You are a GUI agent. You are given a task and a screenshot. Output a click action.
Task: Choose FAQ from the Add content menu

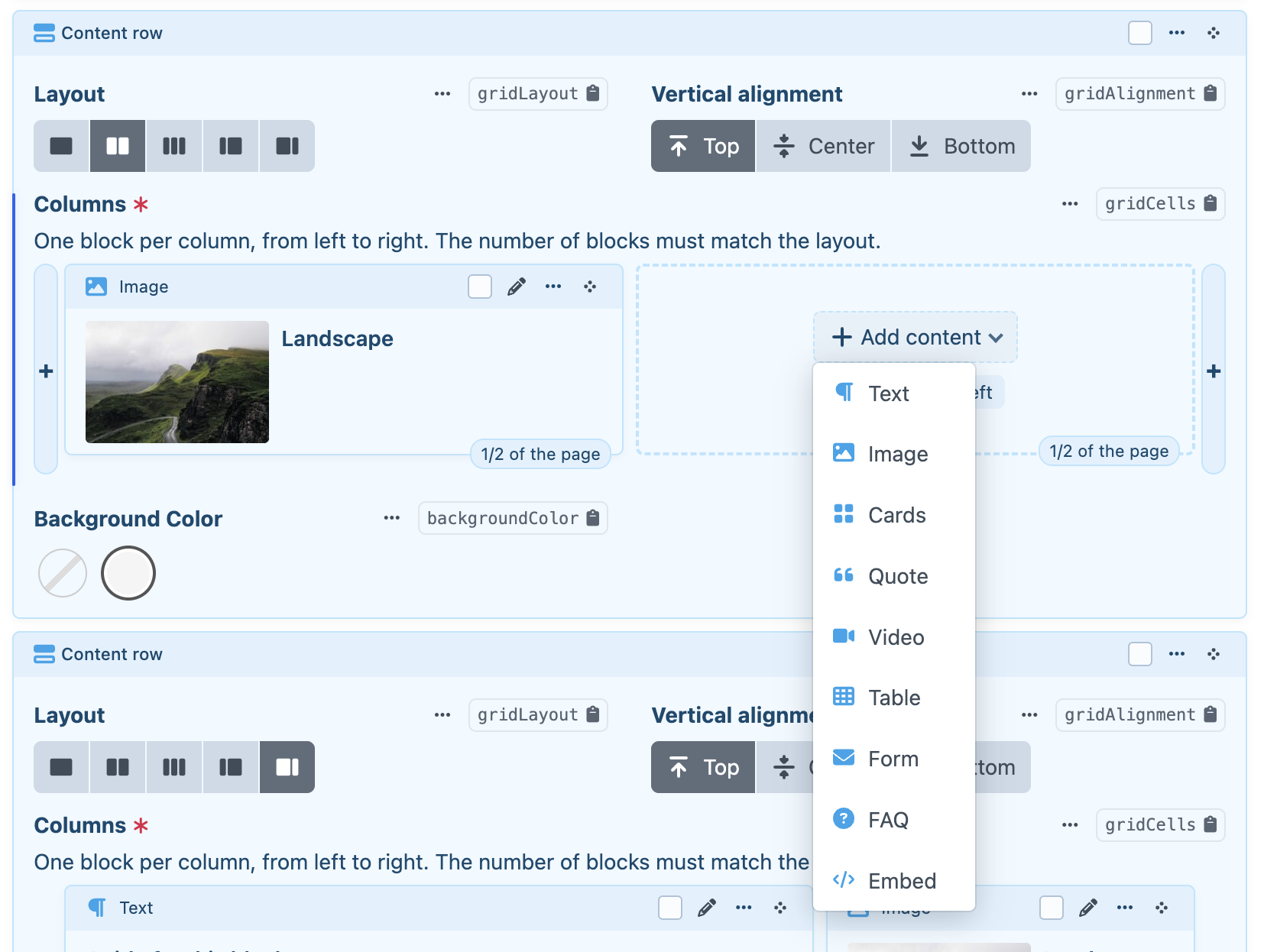894,820
